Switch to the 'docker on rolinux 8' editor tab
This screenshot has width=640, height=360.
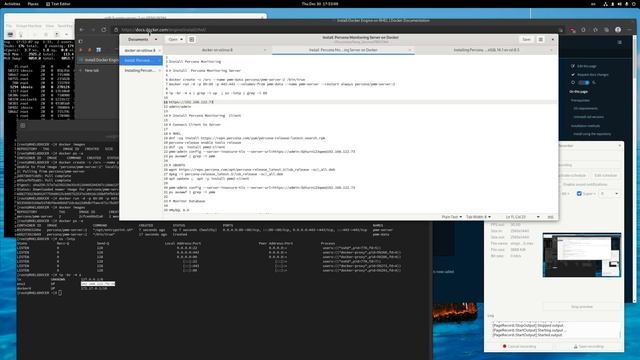click(x=218, y=50)
